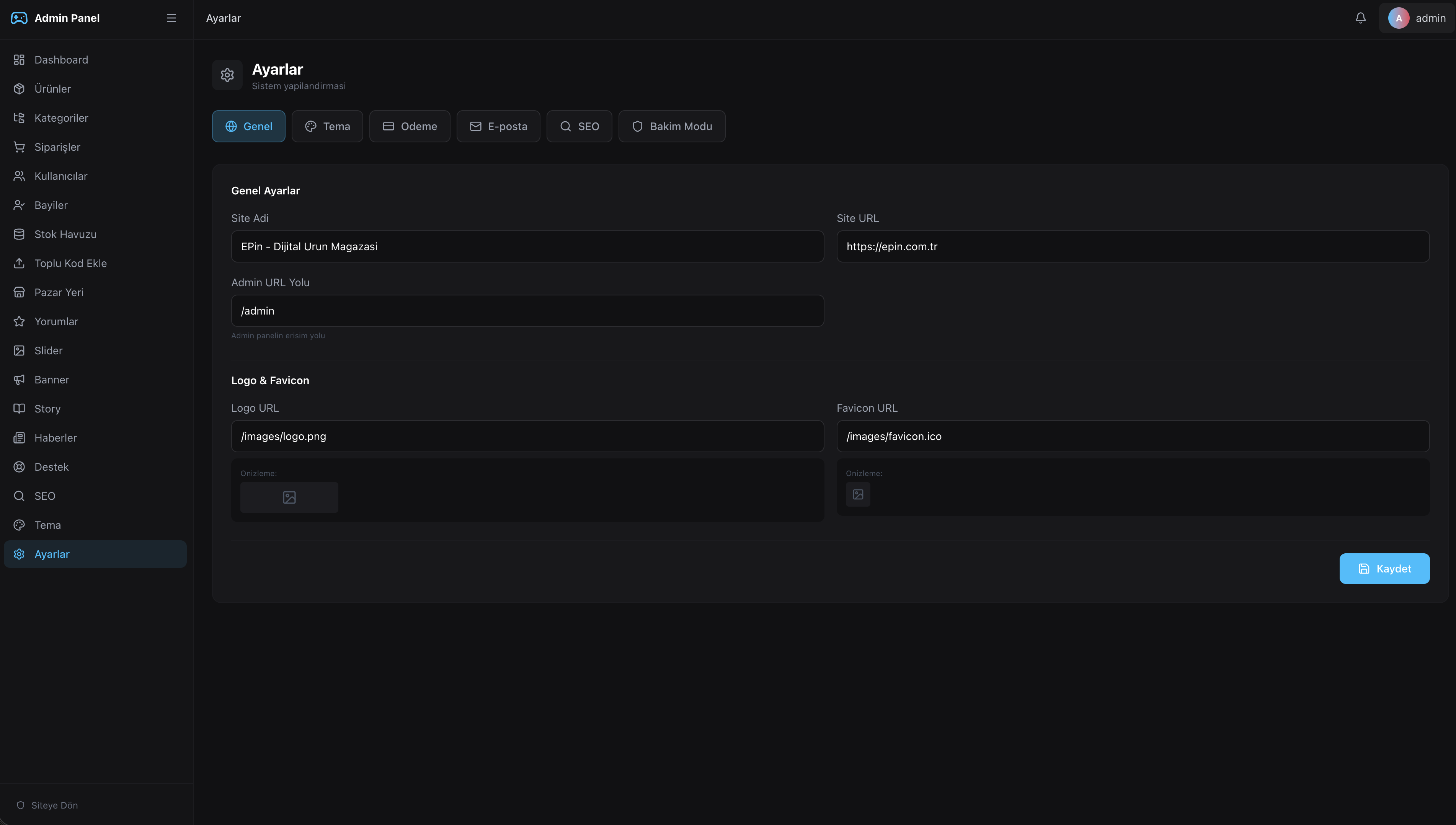
Task: Open Pazar Yeri section
Action: (59, 292)
